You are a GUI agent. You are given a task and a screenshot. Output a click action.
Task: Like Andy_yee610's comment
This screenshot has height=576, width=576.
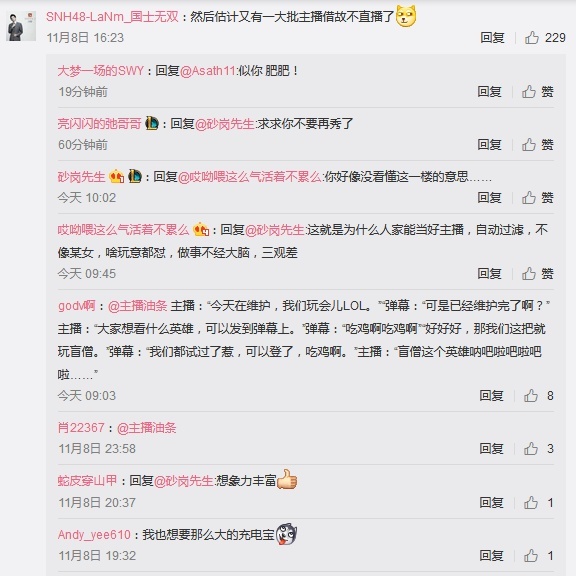click(531, 556)
